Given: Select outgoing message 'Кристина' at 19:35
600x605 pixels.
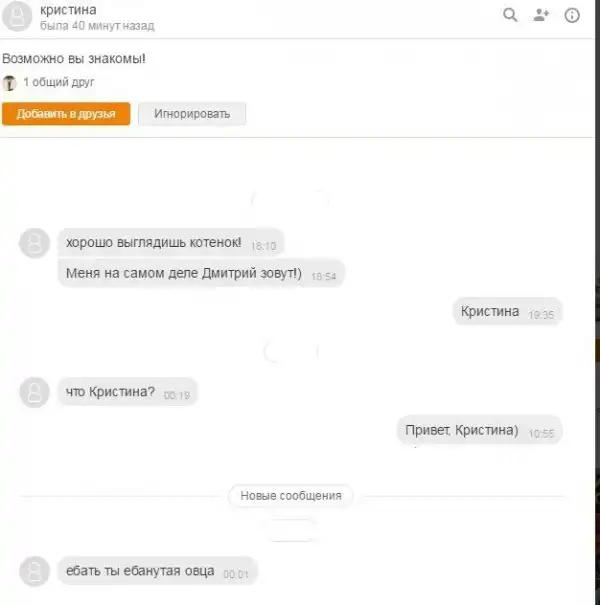Looking at the screenshot, I should 507,311.
